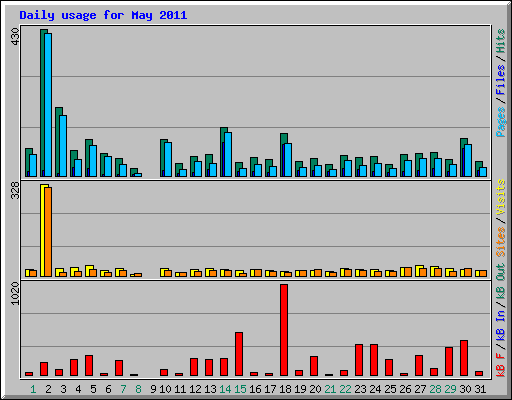This screenshot has height=400, width=512.
Task: Click the 1020 y-axis value
Action: (x=15, y=293)
